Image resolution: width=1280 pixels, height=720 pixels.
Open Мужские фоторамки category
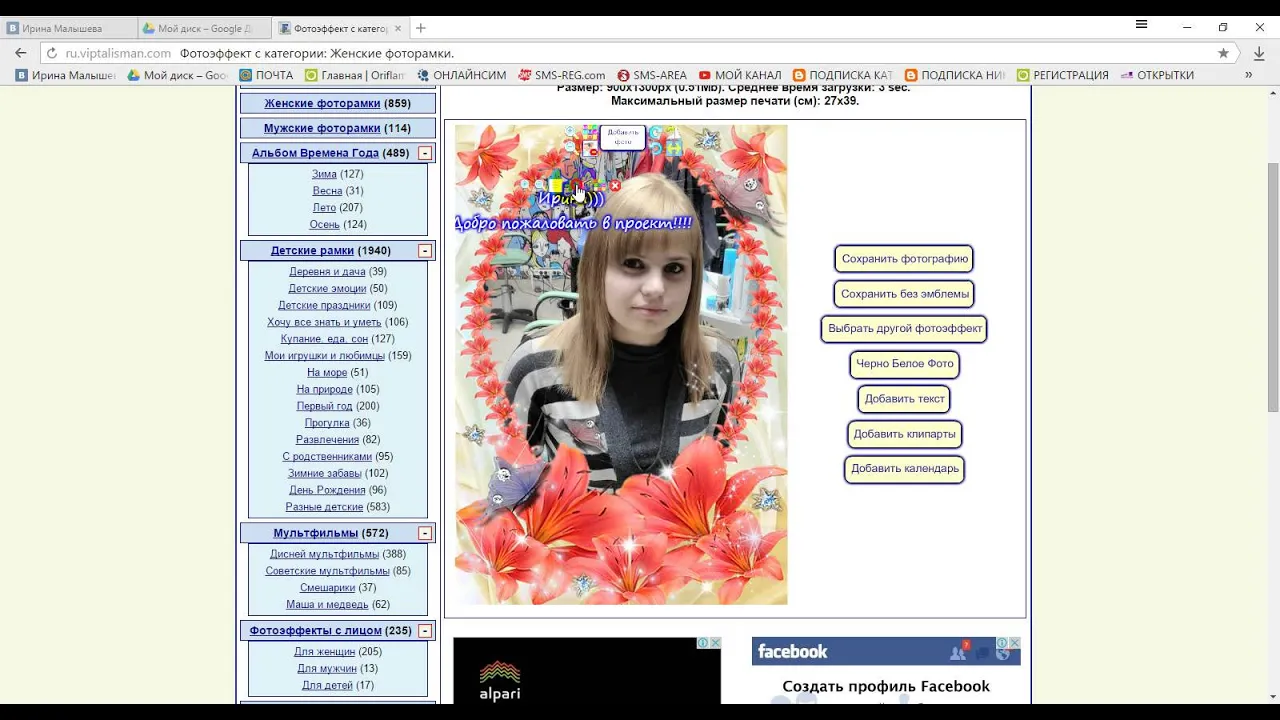pos(322,129)
